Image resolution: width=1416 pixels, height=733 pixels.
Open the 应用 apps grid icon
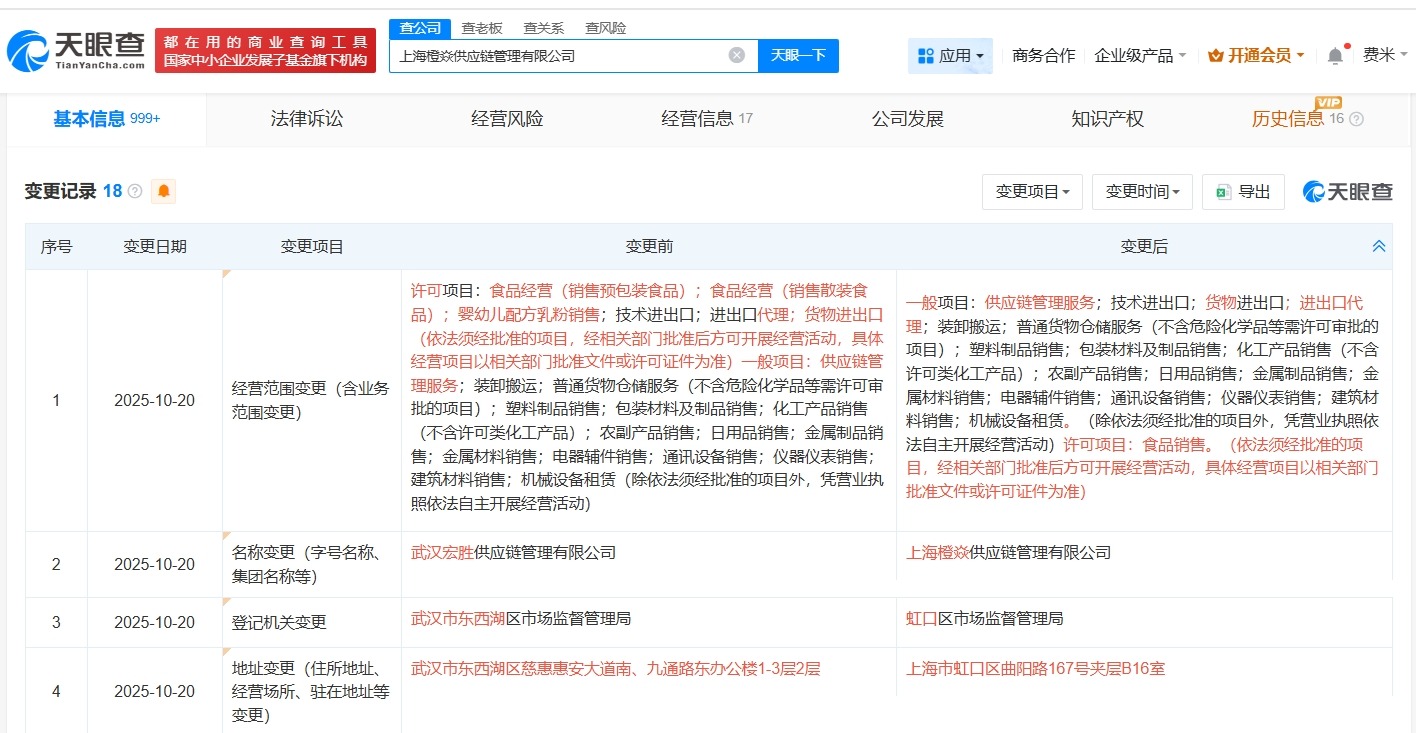coord(925,56)
